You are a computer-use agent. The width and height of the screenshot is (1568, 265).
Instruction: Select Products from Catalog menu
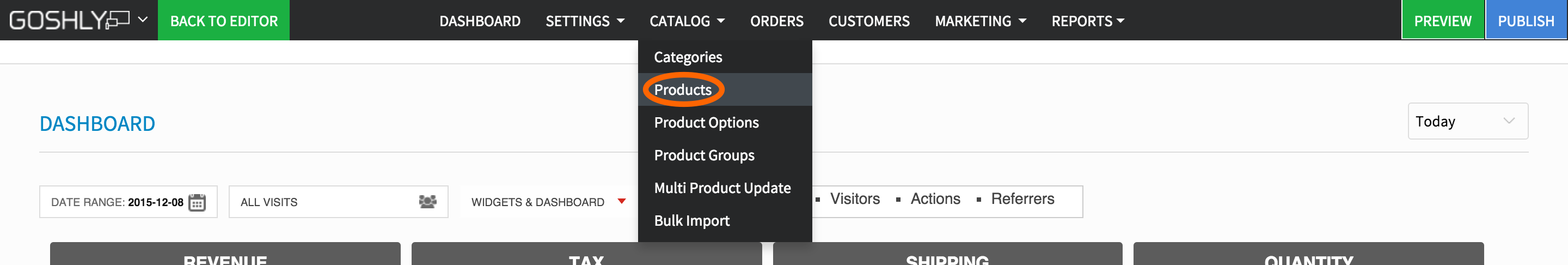(x=682, y=89)
